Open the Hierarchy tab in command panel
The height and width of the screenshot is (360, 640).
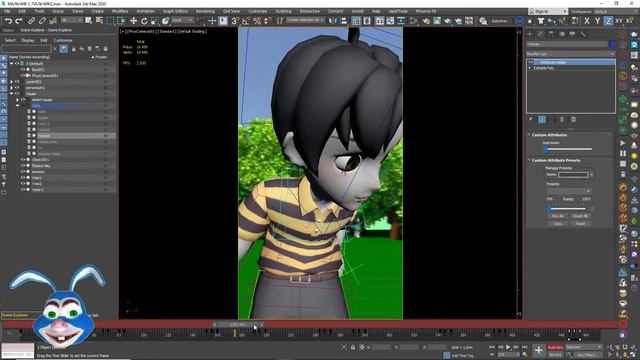pos(551,34)
